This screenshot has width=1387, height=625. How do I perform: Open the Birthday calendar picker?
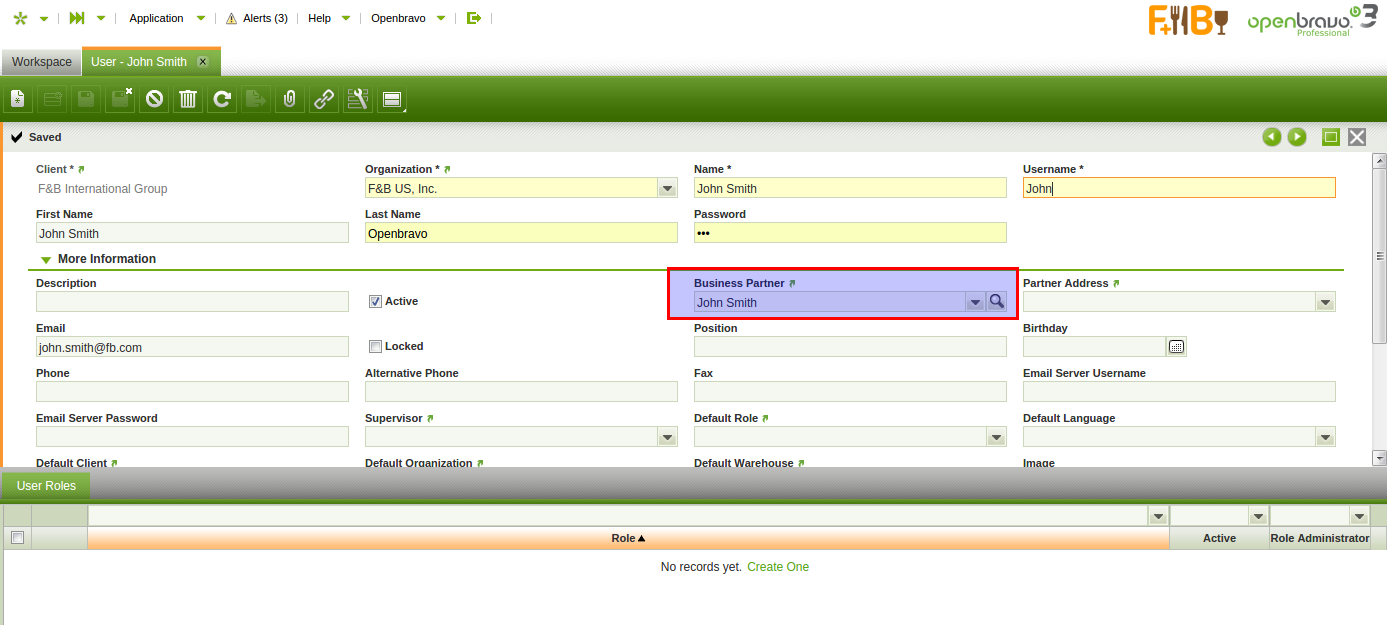point(1176,347)
